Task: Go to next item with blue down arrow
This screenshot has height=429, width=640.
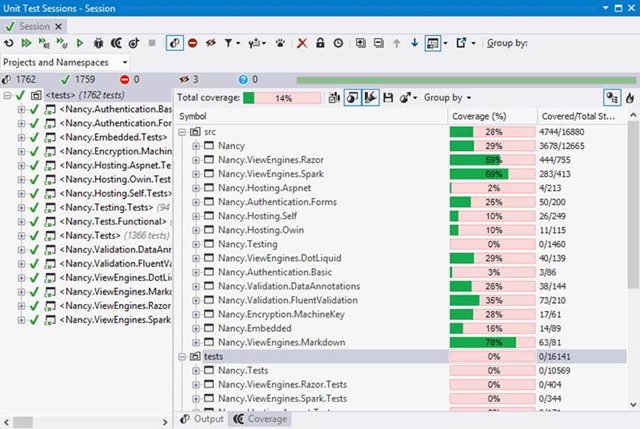Action: [414, 43]
